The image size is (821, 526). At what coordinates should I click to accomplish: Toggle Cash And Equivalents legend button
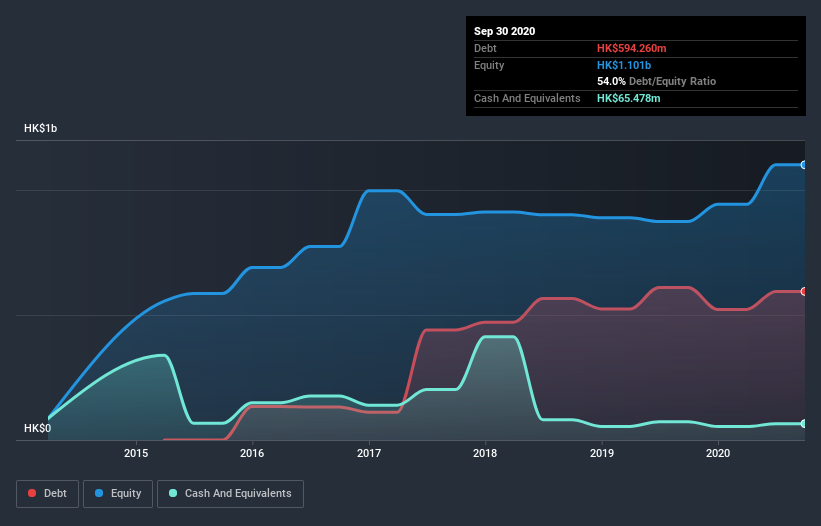coord(230,494)
